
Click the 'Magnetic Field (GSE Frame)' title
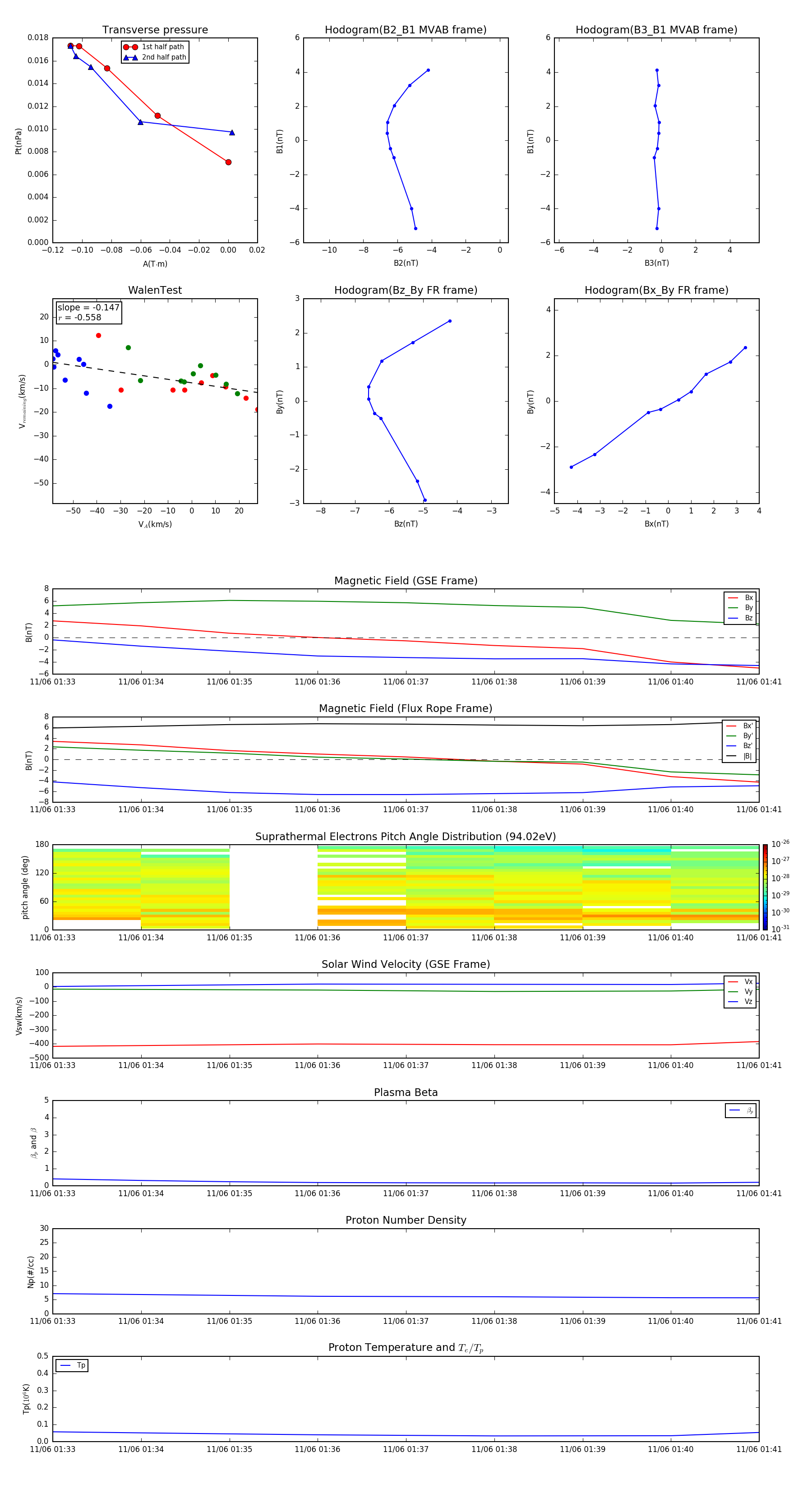pos(406,581)
